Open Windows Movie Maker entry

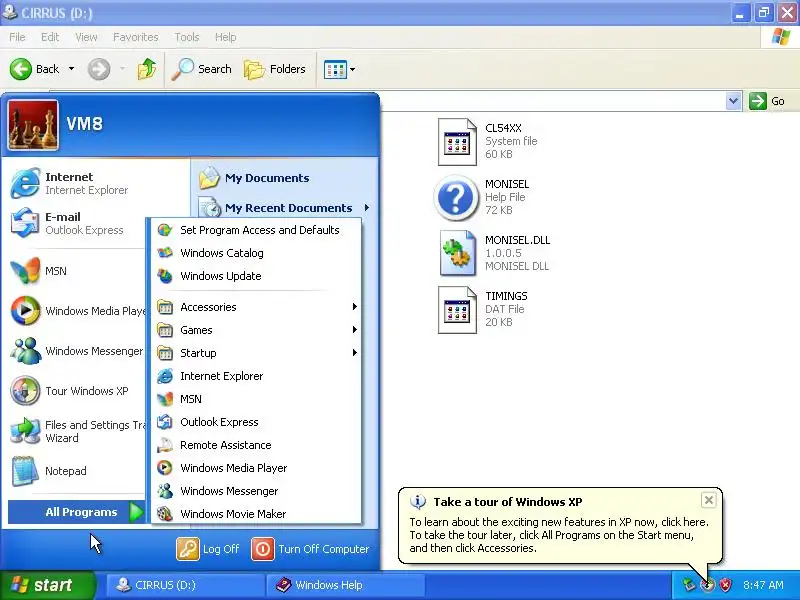pyautogui.click(x=256, y=514)
